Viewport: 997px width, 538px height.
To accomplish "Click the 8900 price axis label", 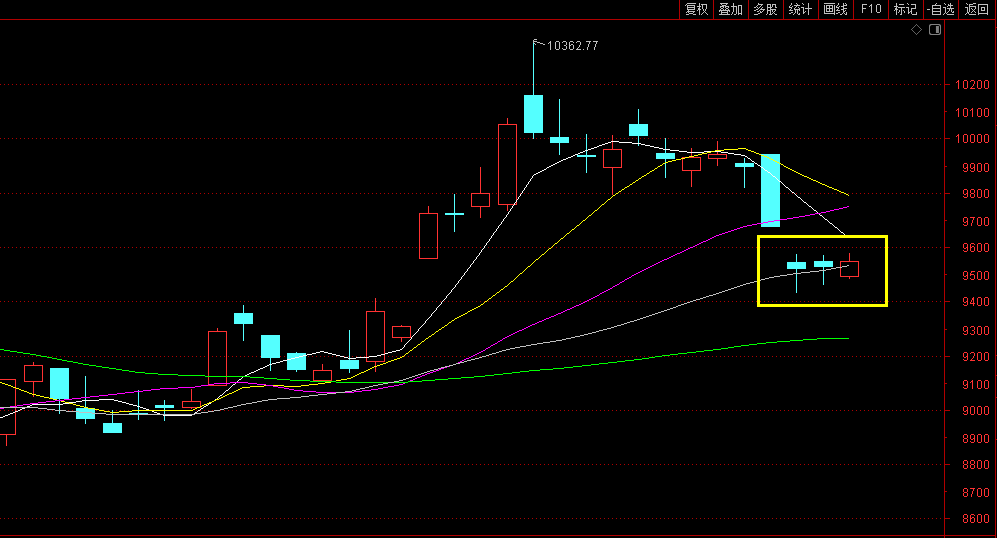I will point(975,438).
